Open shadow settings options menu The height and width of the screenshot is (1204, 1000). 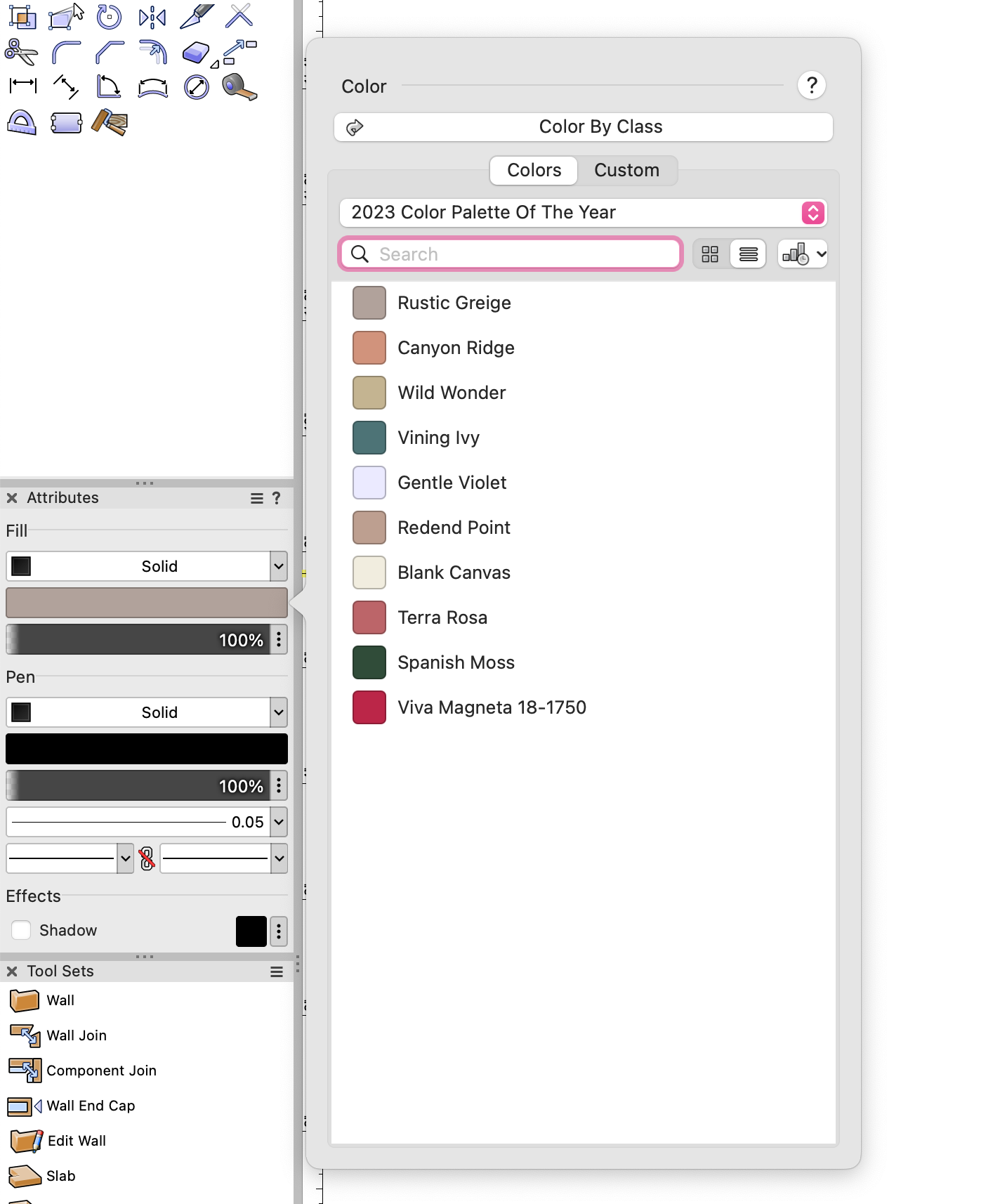(x=279, y=931)
